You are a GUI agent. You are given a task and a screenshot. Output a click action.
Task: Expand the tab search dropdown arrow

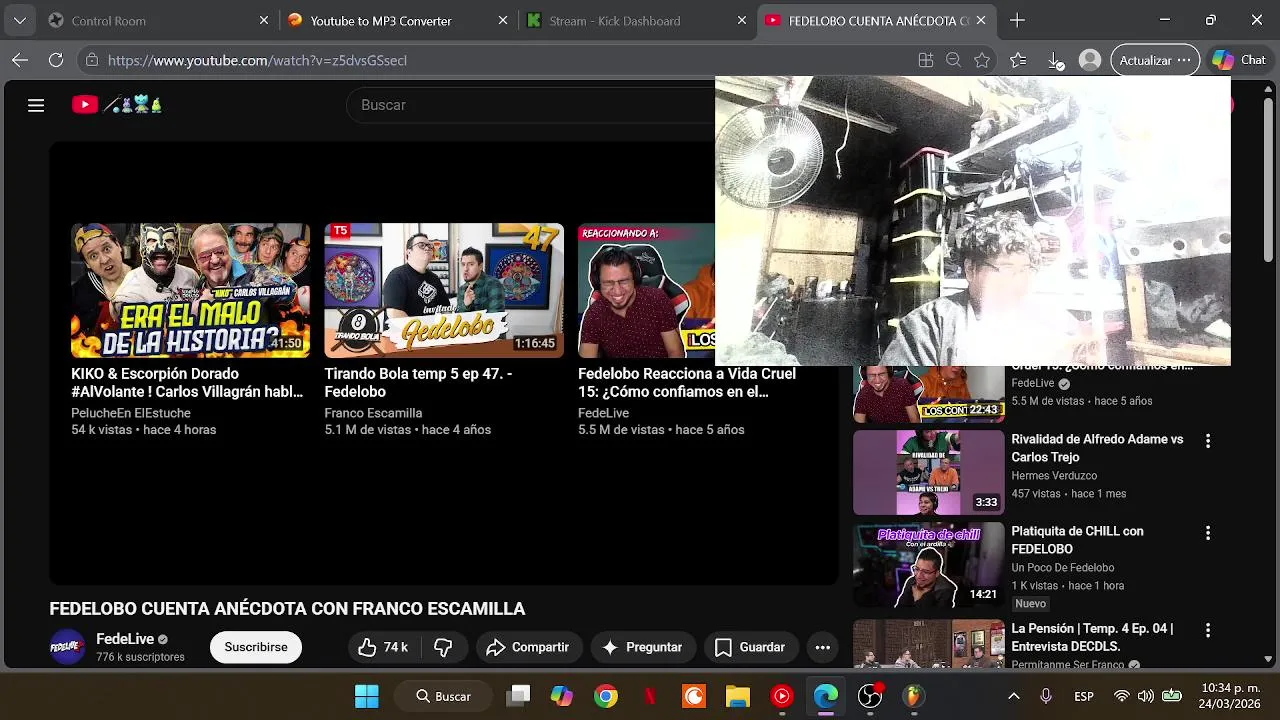click(x=20, y=20)
